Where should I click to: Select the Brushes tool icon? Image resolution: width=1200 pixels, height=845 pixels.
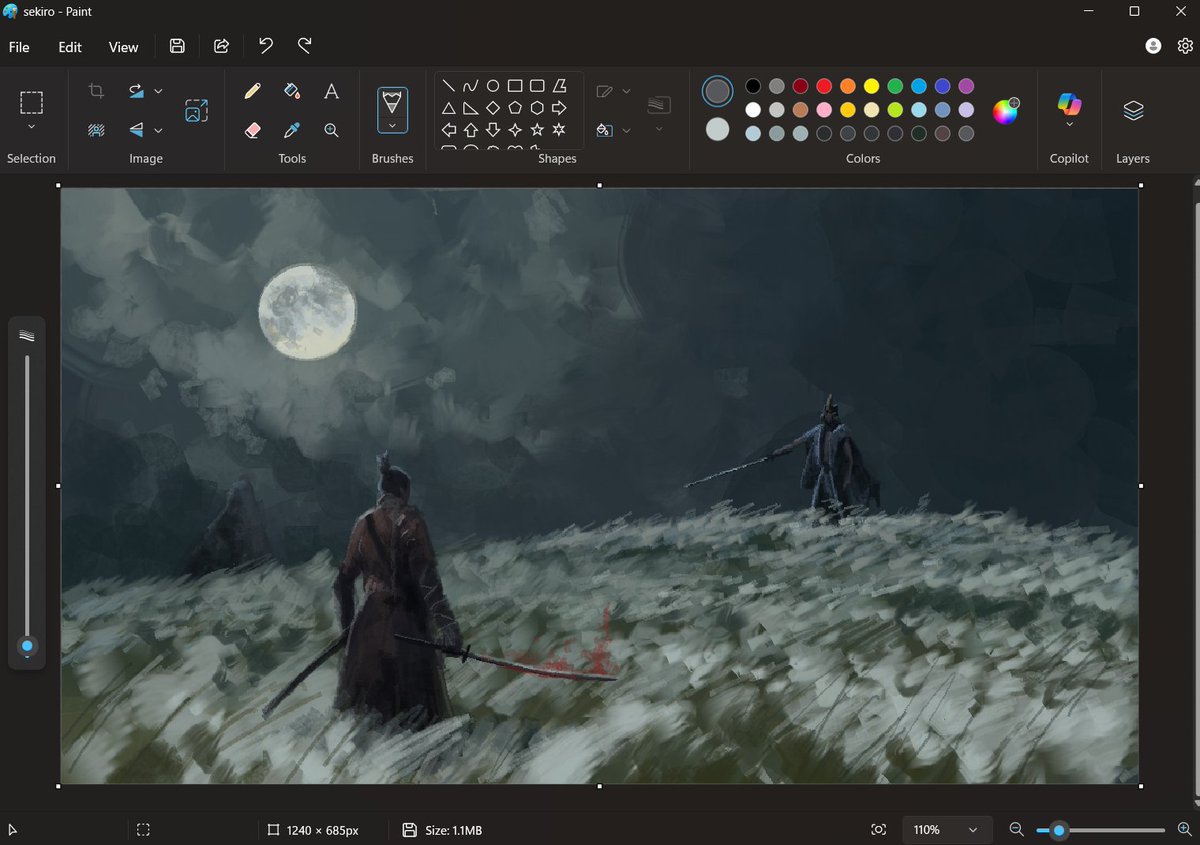pos(392,102)
